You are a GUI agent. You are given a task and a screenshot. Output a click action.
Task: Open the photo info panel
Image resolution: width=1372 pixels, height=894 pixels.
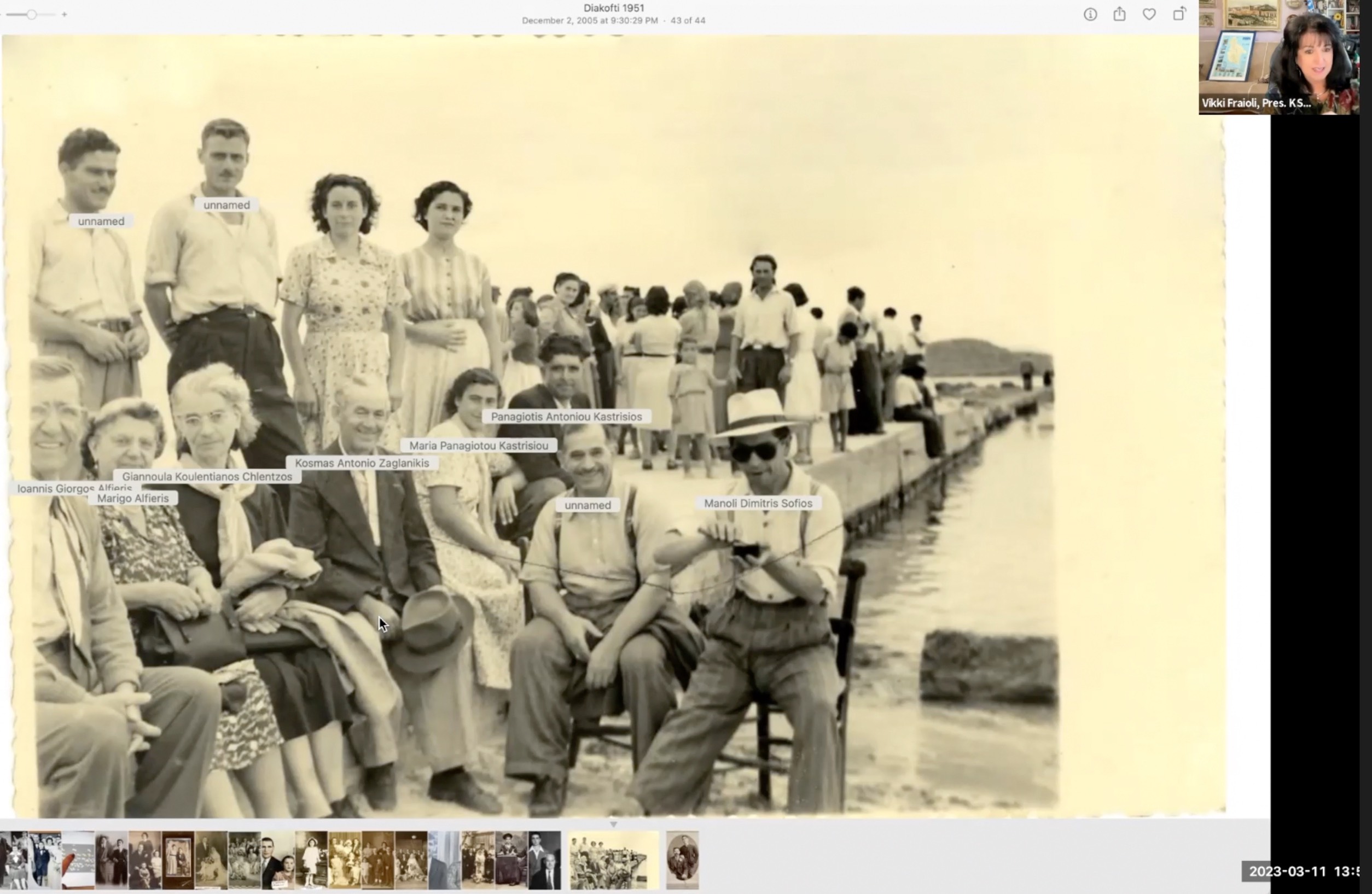point(1090,14)
